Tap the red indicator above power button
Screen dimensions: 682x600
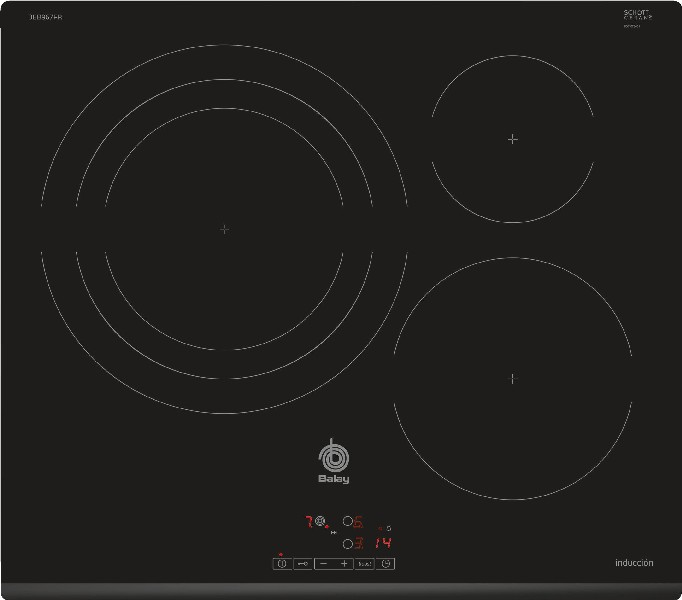point(281,554)
